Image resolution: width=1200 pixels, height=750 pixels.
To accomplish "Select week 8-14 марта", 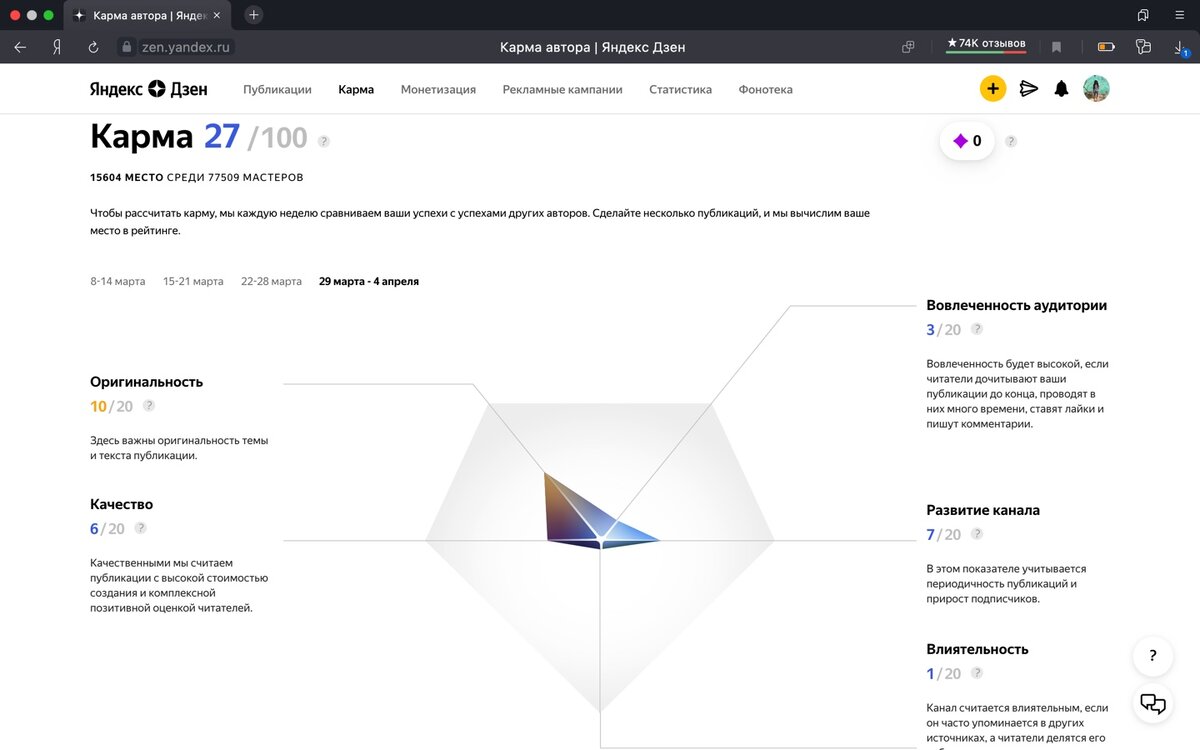I will tap(118, 281).
